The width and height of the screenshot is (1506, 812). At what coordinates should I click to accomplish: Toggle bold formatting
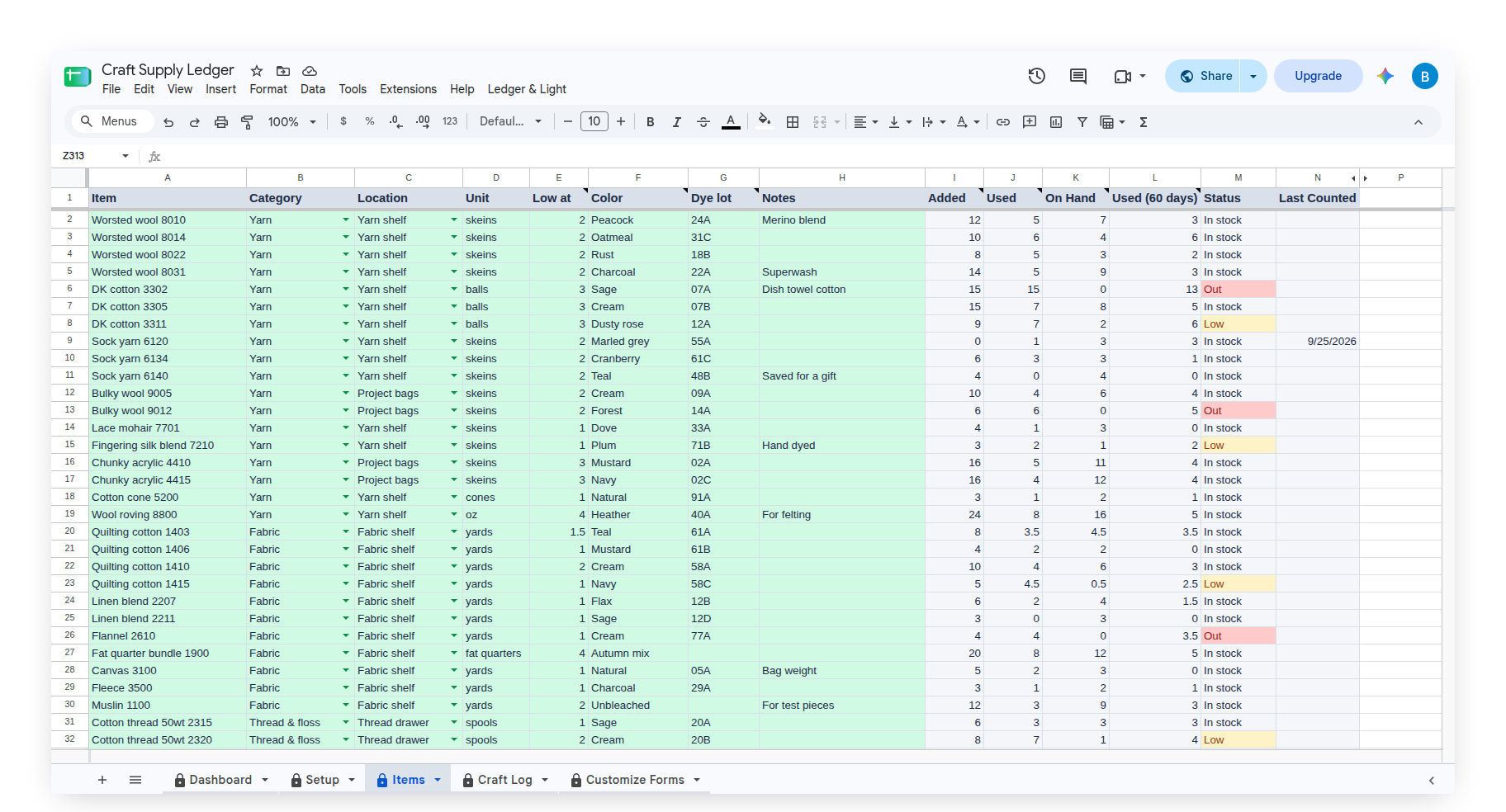point(651,122)
